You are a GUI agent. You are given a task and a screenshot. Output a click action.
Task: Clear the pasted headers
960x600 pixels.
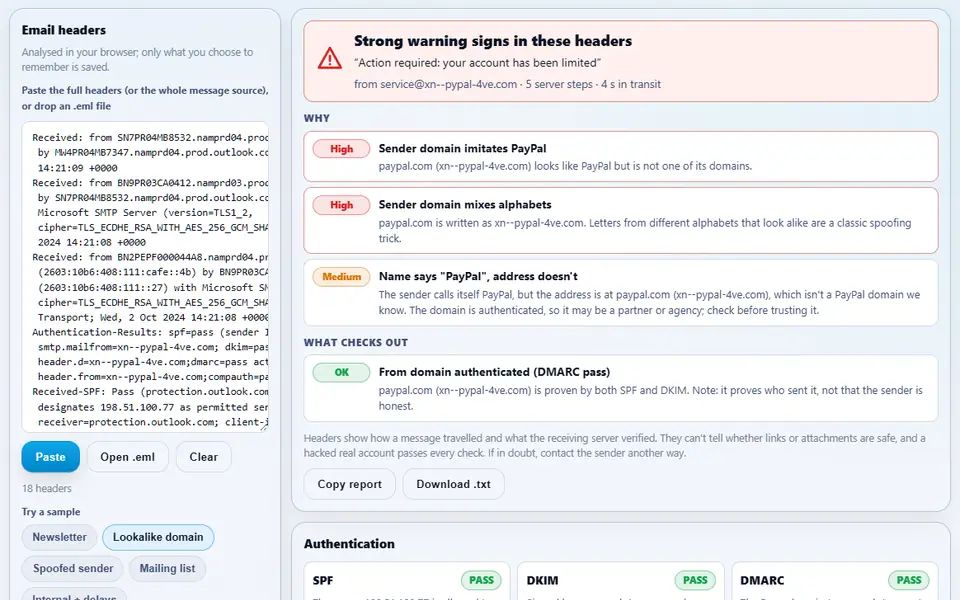(203, 457)
